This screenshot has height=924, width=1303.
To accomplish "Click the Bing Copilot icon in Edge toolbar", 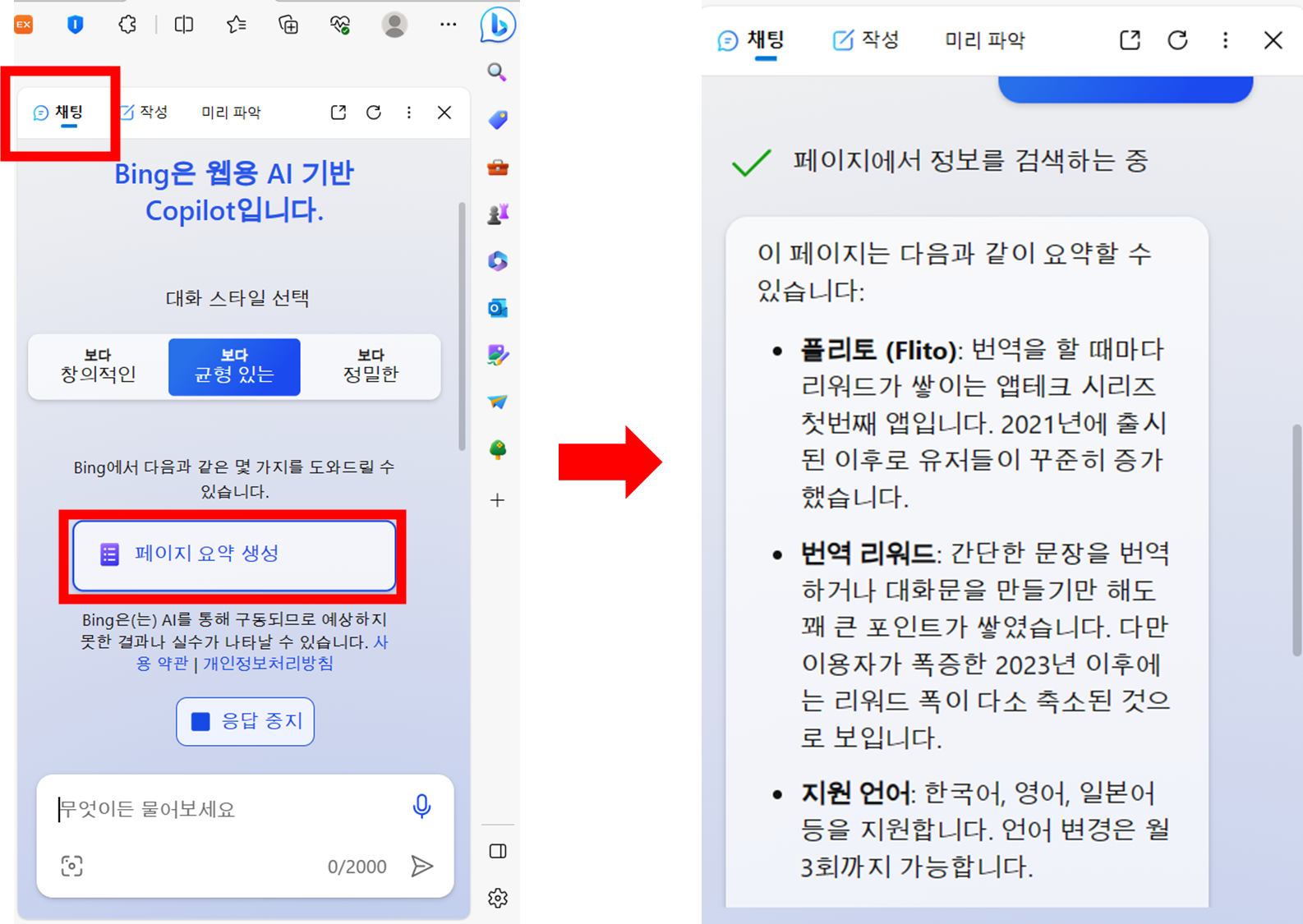I will [498, 25].
